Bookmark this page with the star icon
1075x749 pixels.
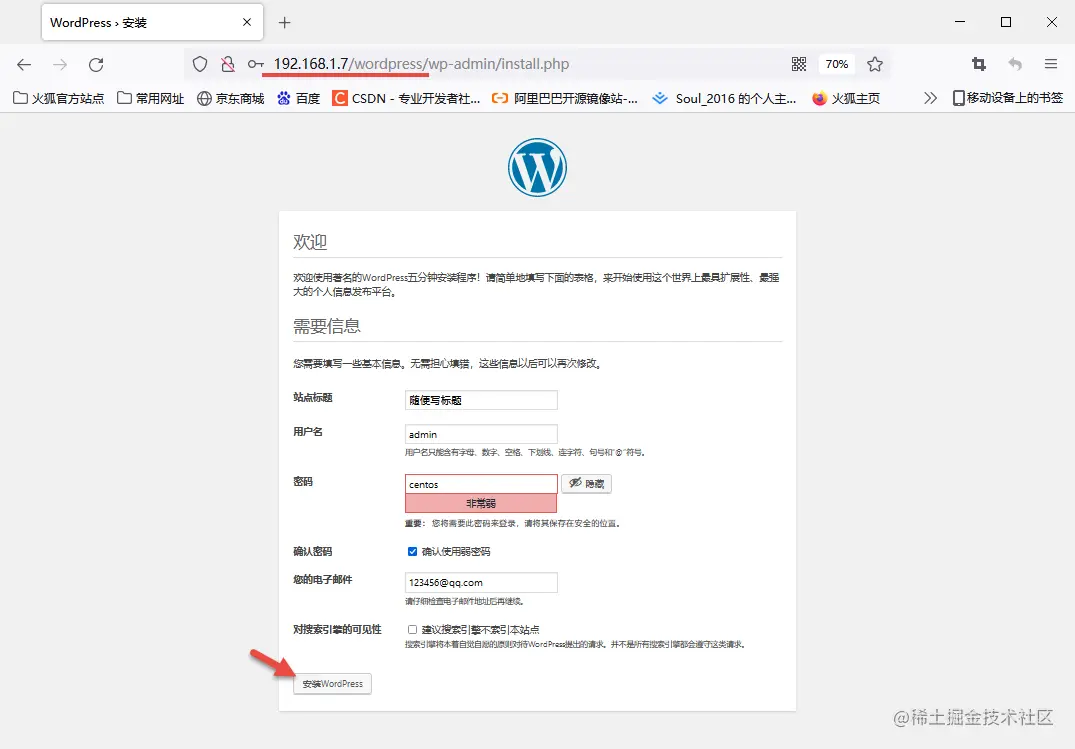(x=876, y=63)
